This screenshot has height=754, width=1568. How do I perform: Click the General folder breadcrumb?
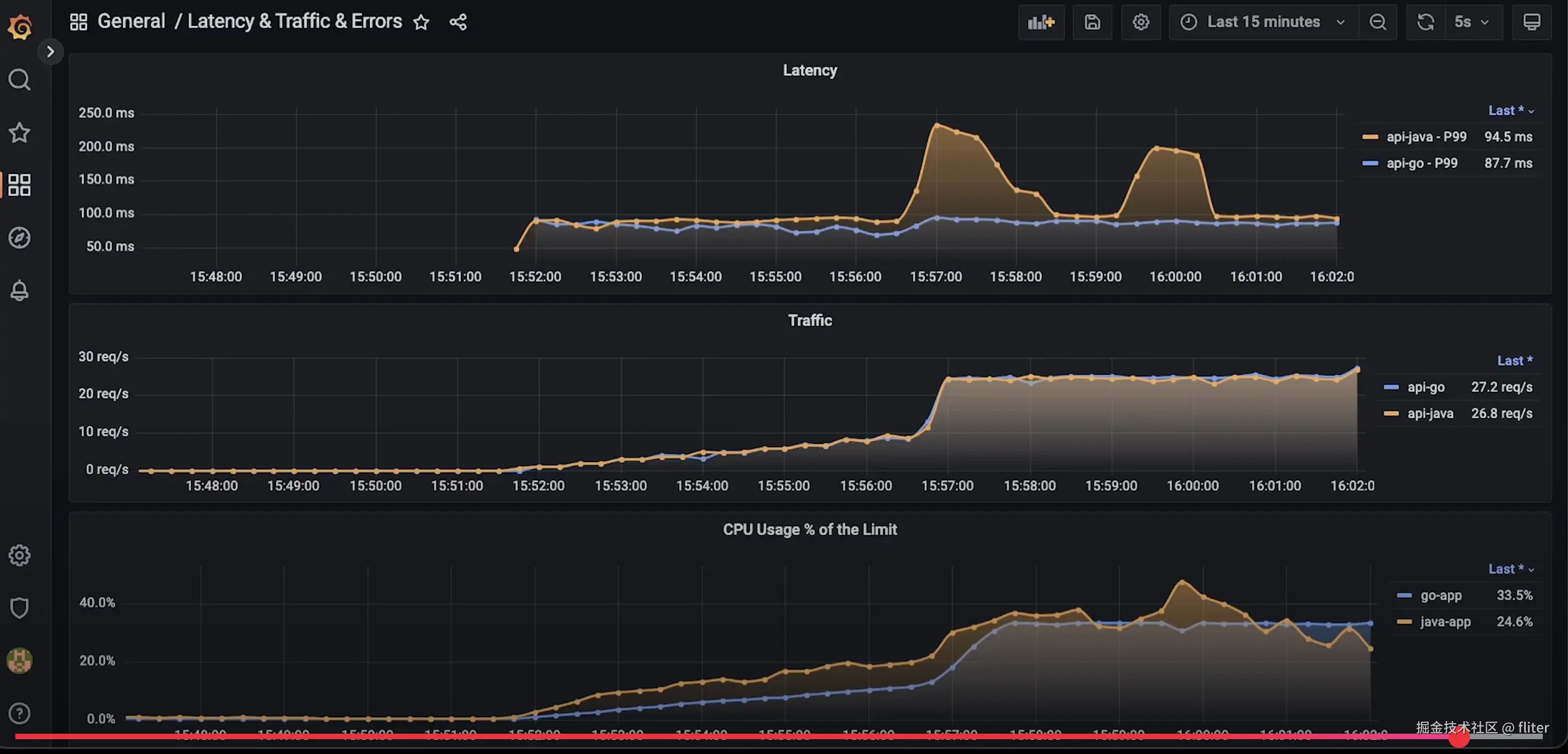pyautogui.click(x=131, y=21)
